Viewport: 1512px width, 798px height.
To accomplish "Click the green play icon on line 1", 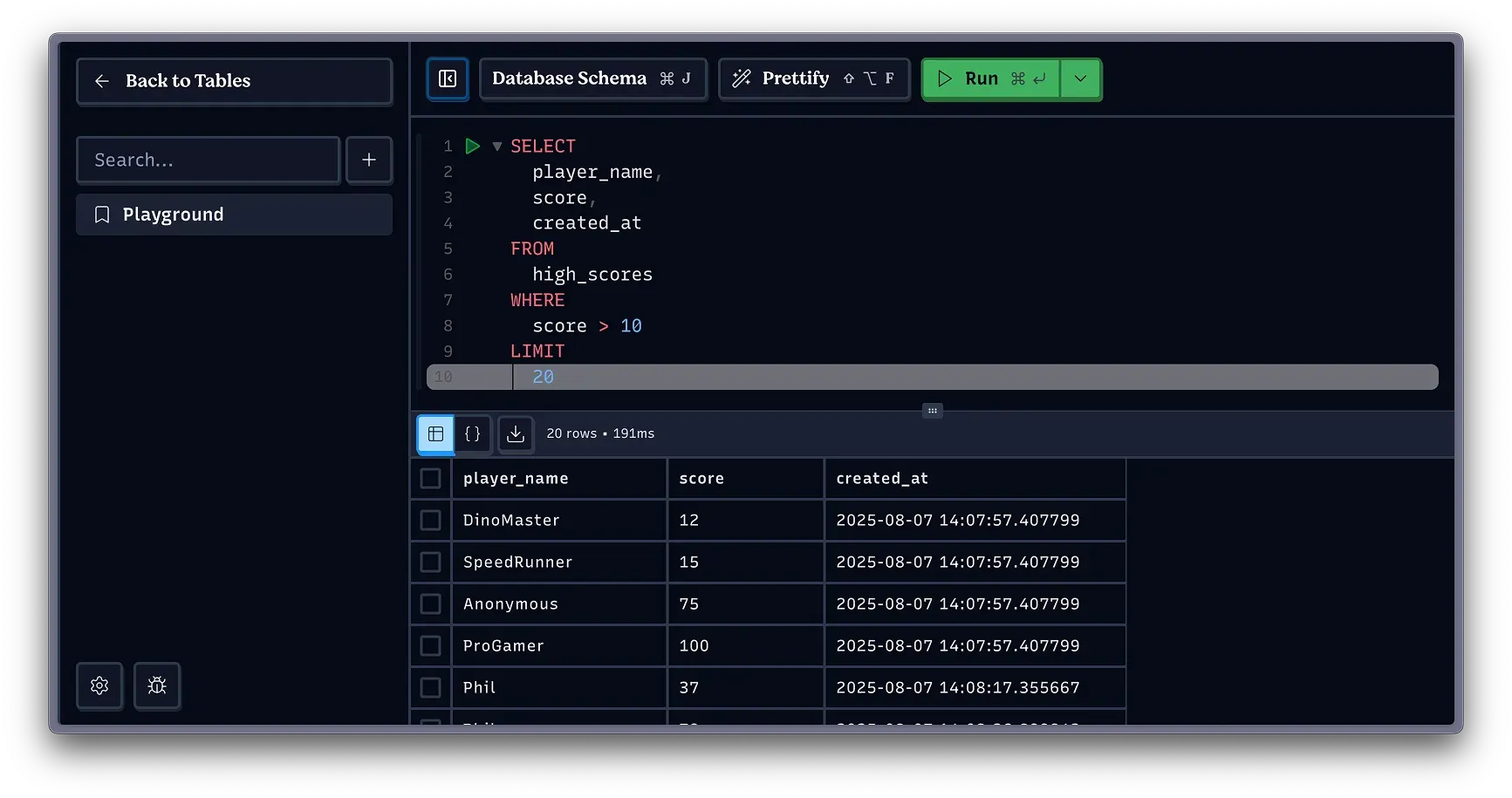I will (472, 147).
